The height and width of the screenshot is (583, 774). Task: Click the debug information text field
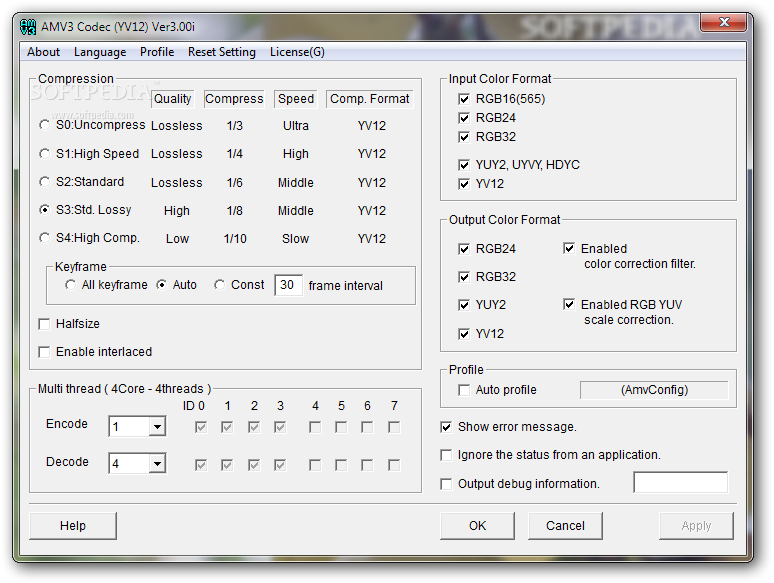(681, 482)
